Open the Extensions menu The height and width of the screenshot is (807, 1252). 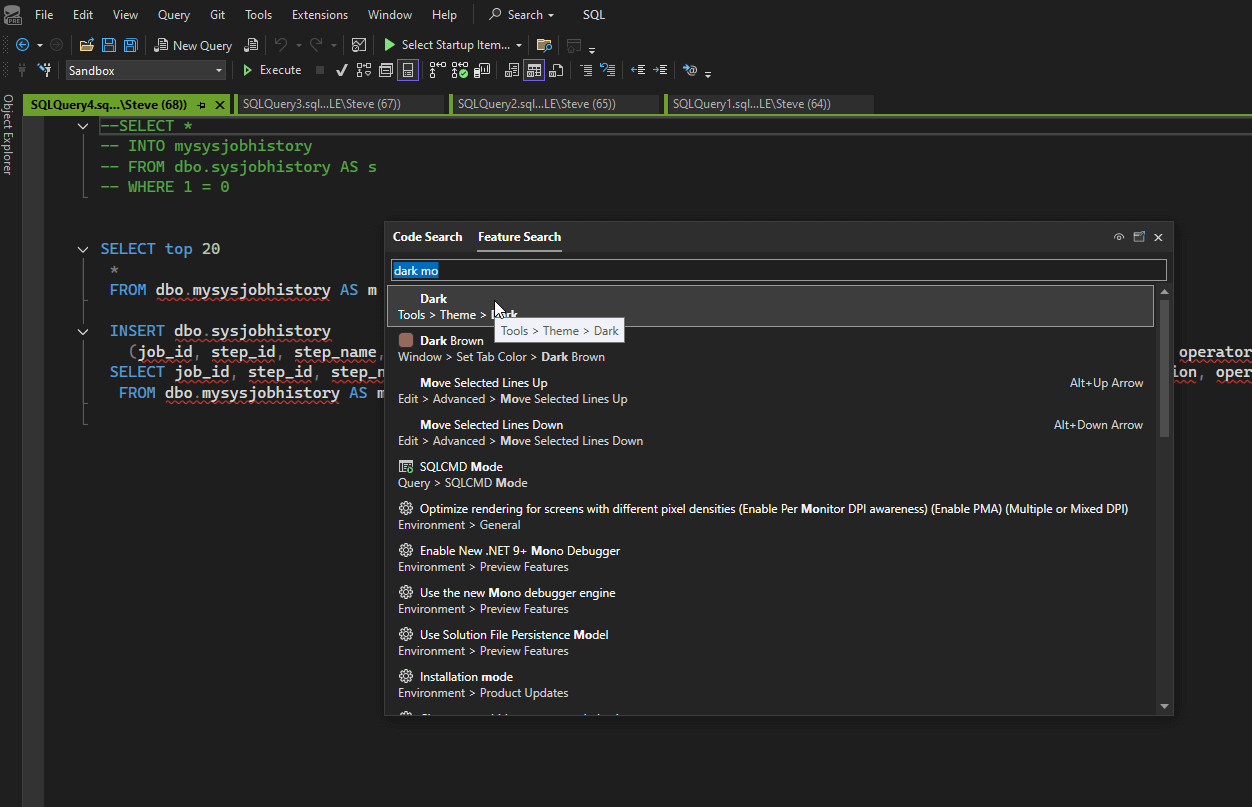pos(320,15)
